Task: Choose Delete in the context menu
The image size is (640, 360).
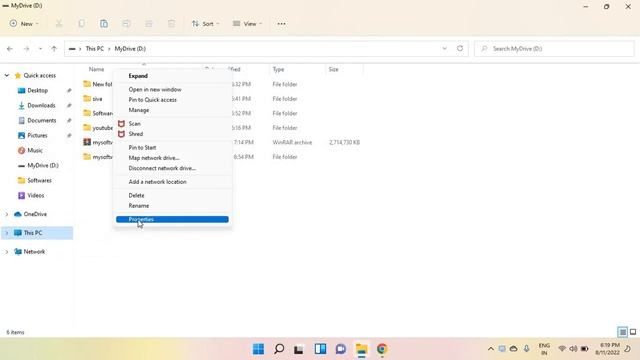Action: coord(172,196)
